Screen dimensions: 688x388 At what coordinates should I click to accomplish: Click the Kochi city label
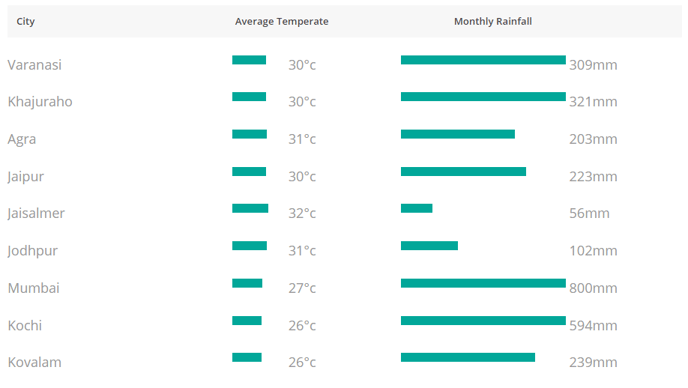pyautogui.click(x=25, y=325)
